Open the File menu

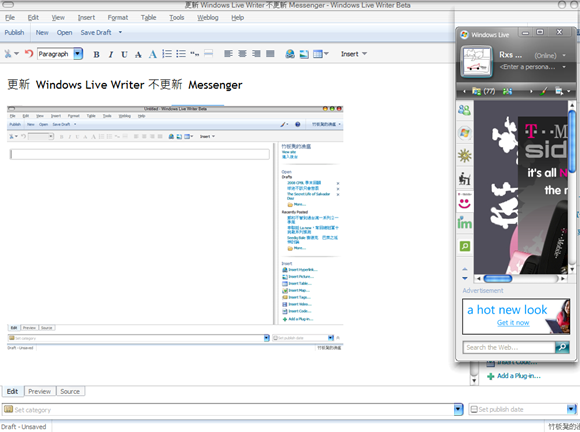(10, 17)
